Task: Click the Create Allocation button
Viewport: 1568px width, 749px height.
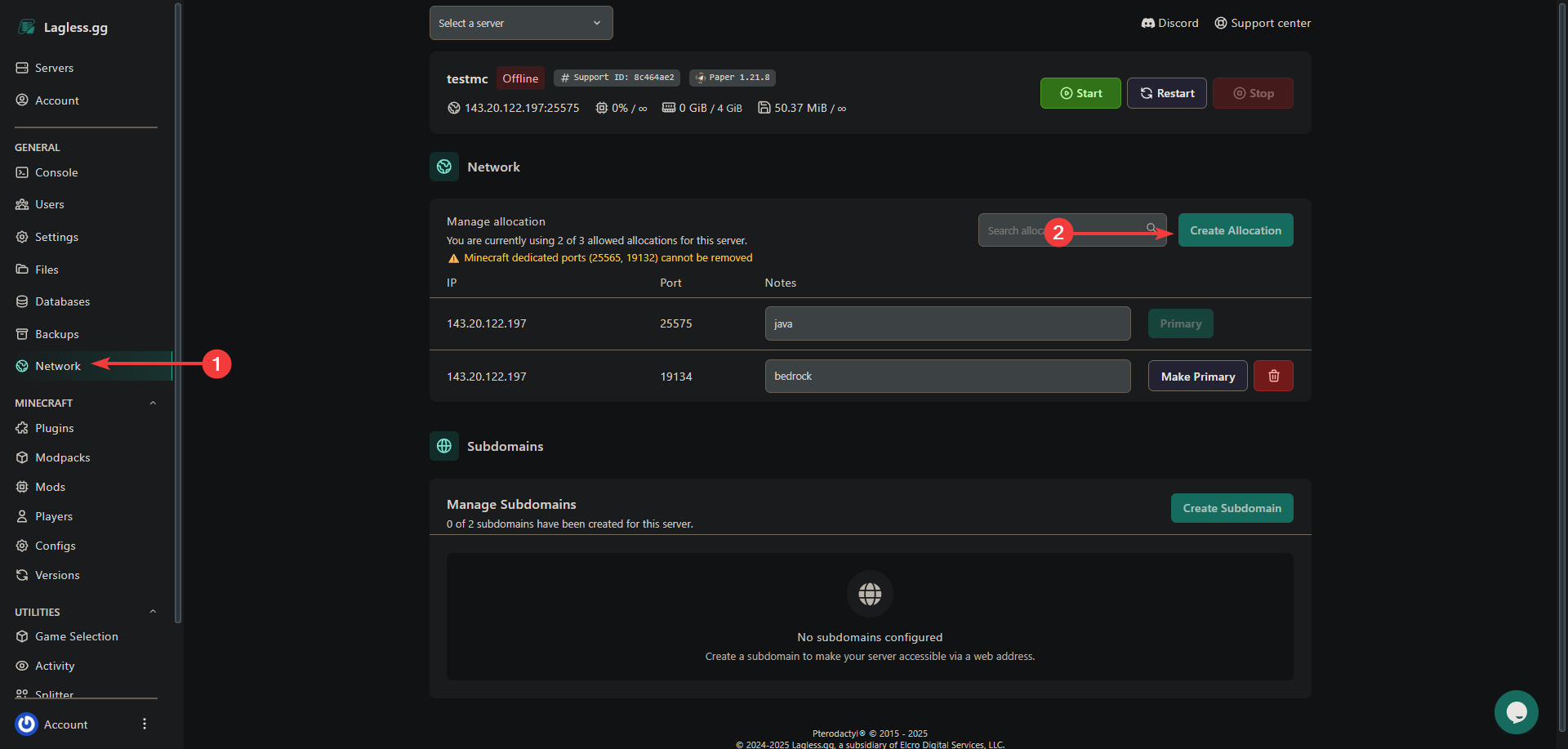Action: coord(1235,230)
